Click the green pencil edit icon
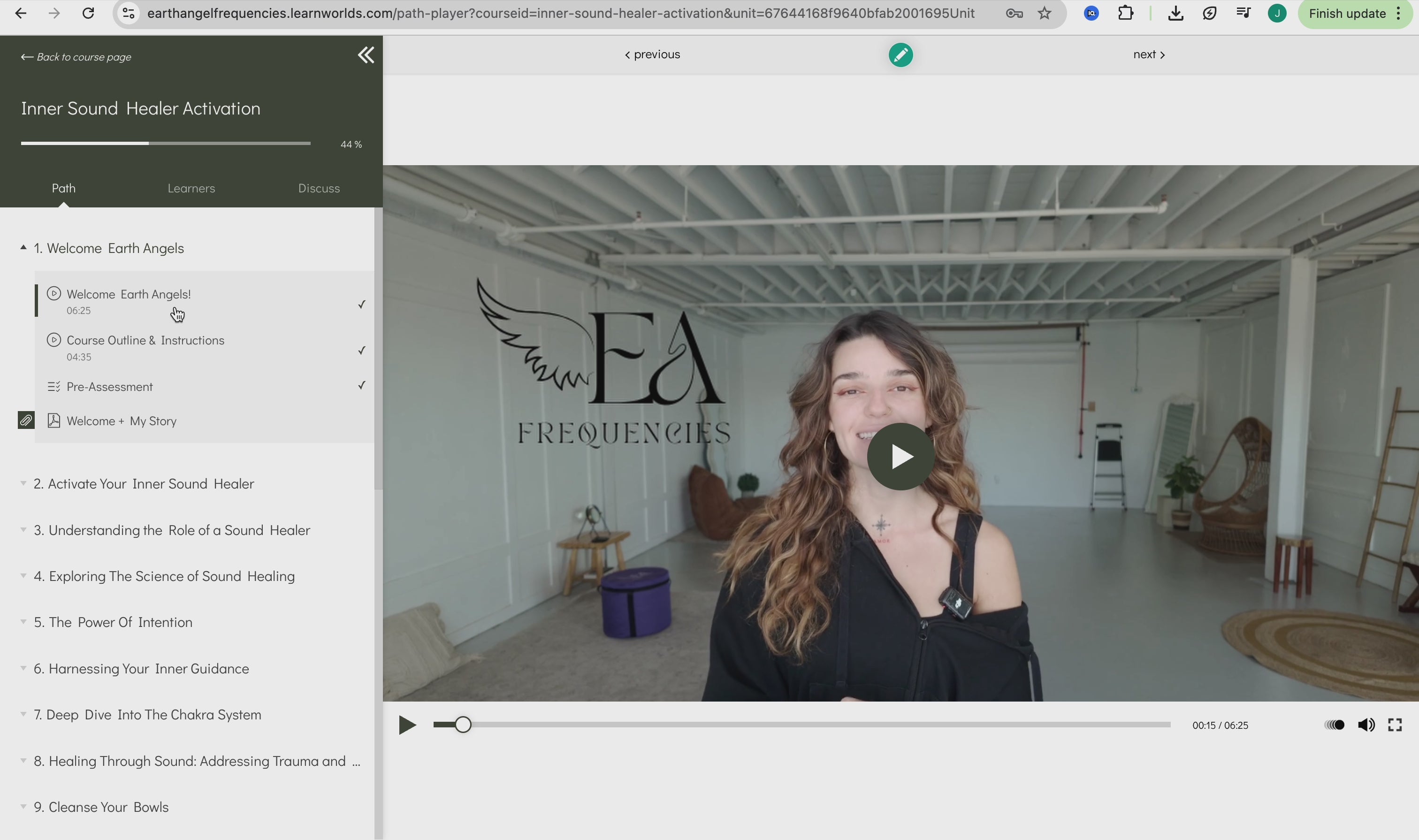The width and height of the screenshot is (1419, 840). [900, 55]
